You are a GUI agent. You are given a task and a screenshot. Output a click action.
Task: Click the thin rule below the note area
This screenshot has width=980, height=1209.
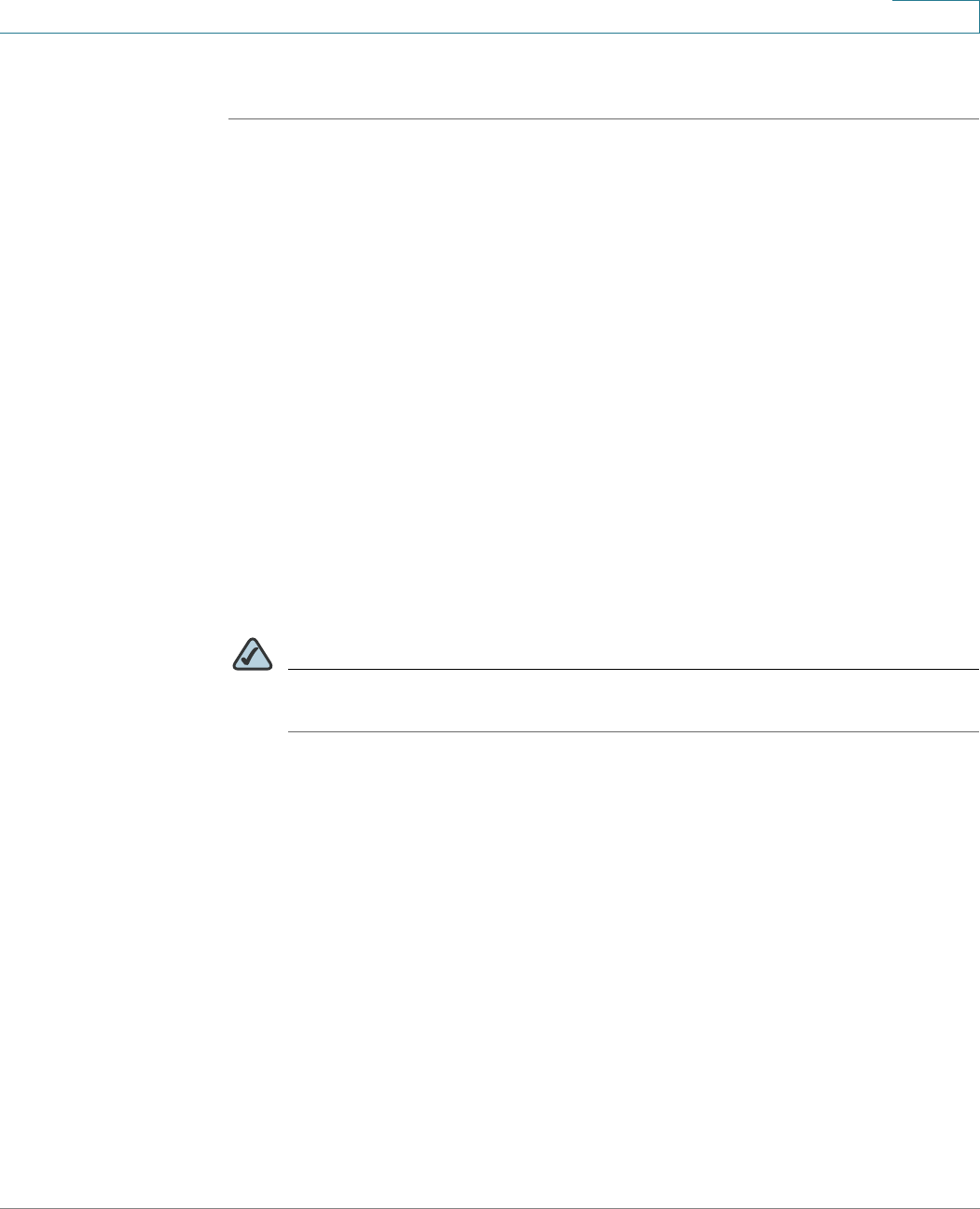pyautogui.click(x=633, y=731)
